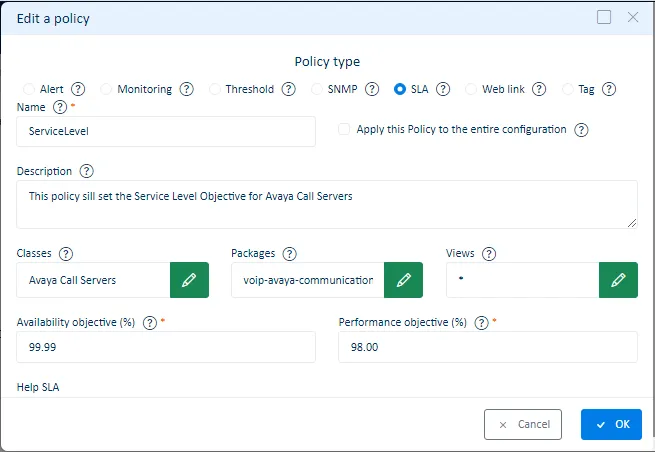Choose the Threshold policy type
The height and width of the screenshot is (452, 655).
coord(215,89)
